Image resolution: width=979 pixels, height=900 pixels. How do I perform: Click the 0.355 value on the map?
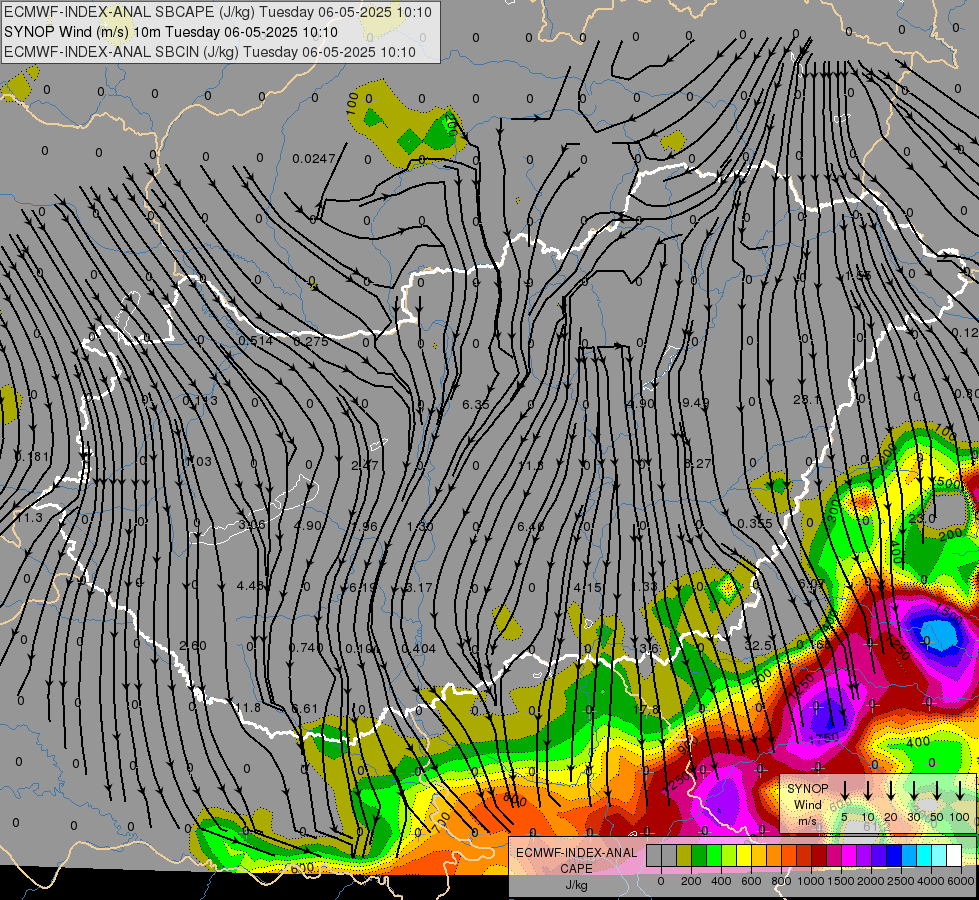pyautogui.click(x=755, y=523)
